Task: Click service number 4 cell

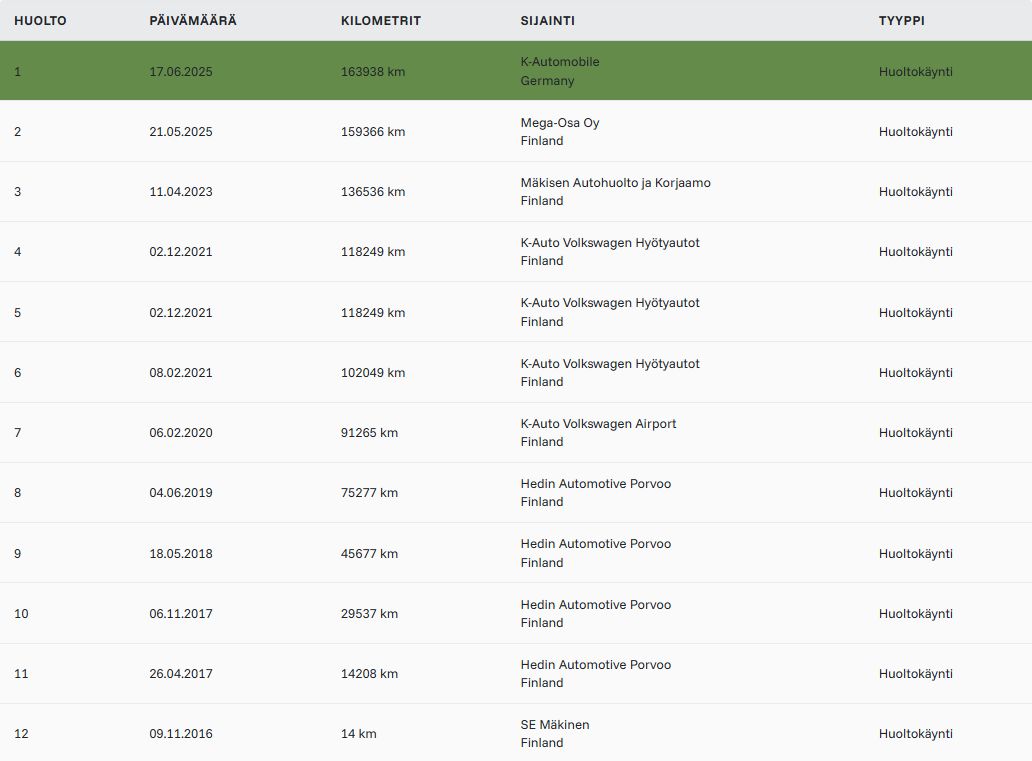Action: (18, 251)
